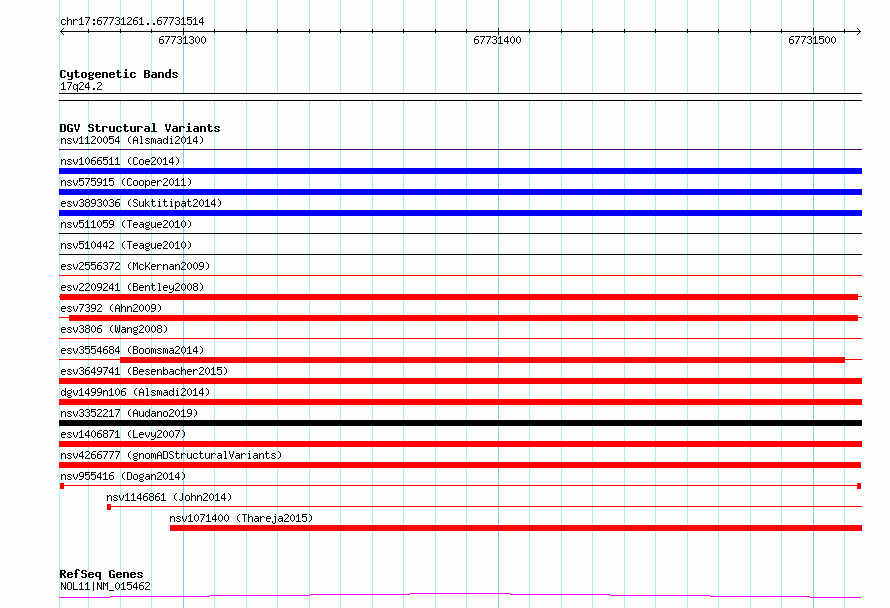
Task: Open variant nsv4266777 (gnomADStructuralVariants)
Action: [x=171, y=455]
